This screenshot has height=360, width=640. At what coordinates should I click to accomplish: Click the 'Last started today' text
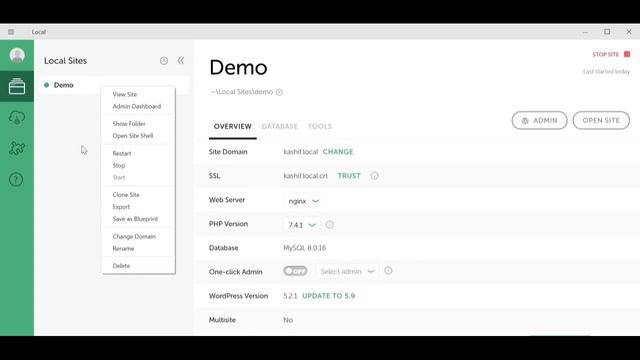click(606, 71)
